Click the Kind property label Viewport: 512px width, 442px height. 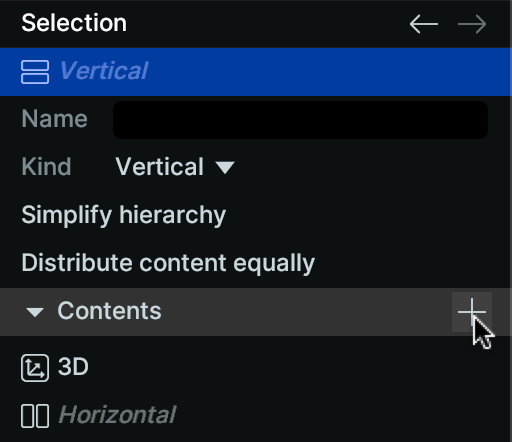coord(46,167)
